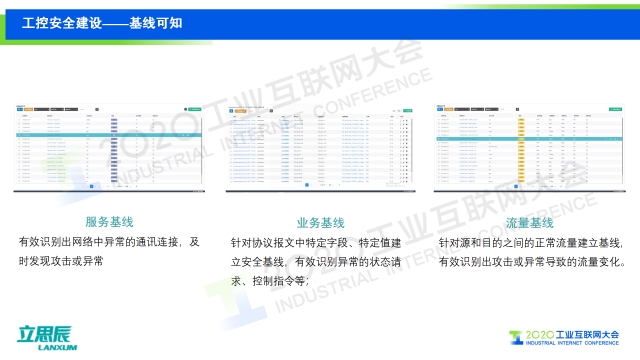Image resolution: width=640 pixels, height=360 pixels.
Task: Click orange button in 服务基线 screenshot toolbar
Action: coord(29,109)
